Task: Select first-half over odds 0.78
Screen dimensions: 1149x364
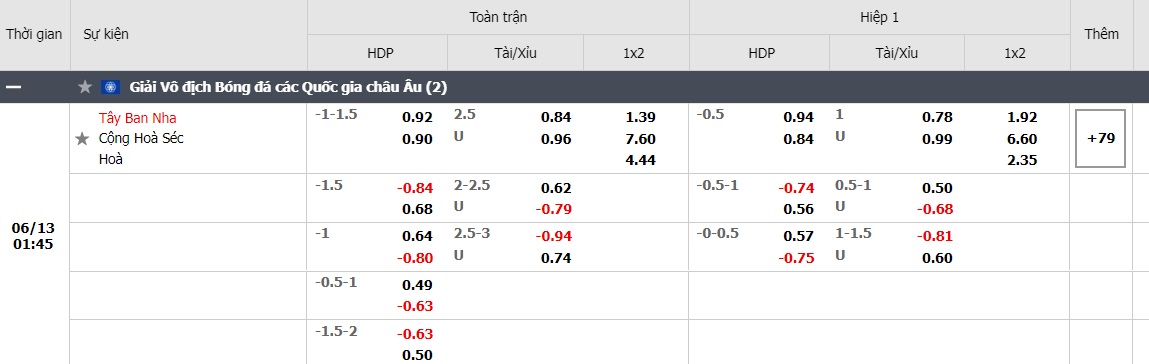Action: [937, 117]
